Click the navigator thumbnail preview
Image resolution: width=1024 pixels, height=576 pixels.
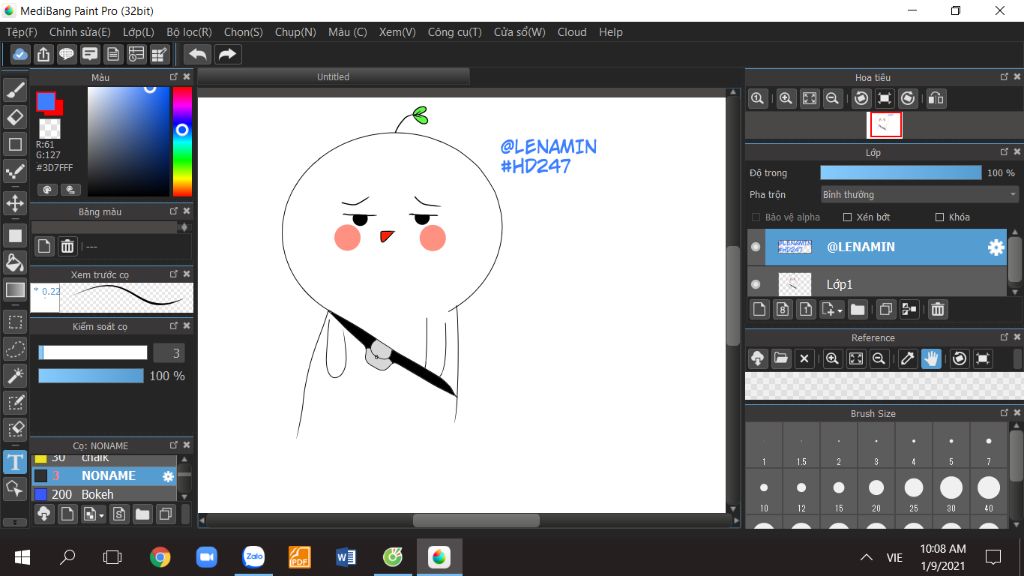tap(884, 125)
